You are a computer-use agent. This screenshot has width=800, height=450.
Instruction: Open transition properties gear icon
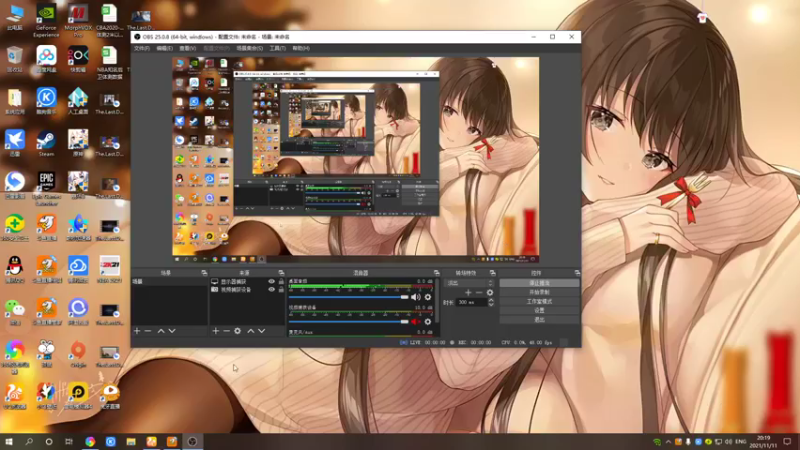pos(490,292)
